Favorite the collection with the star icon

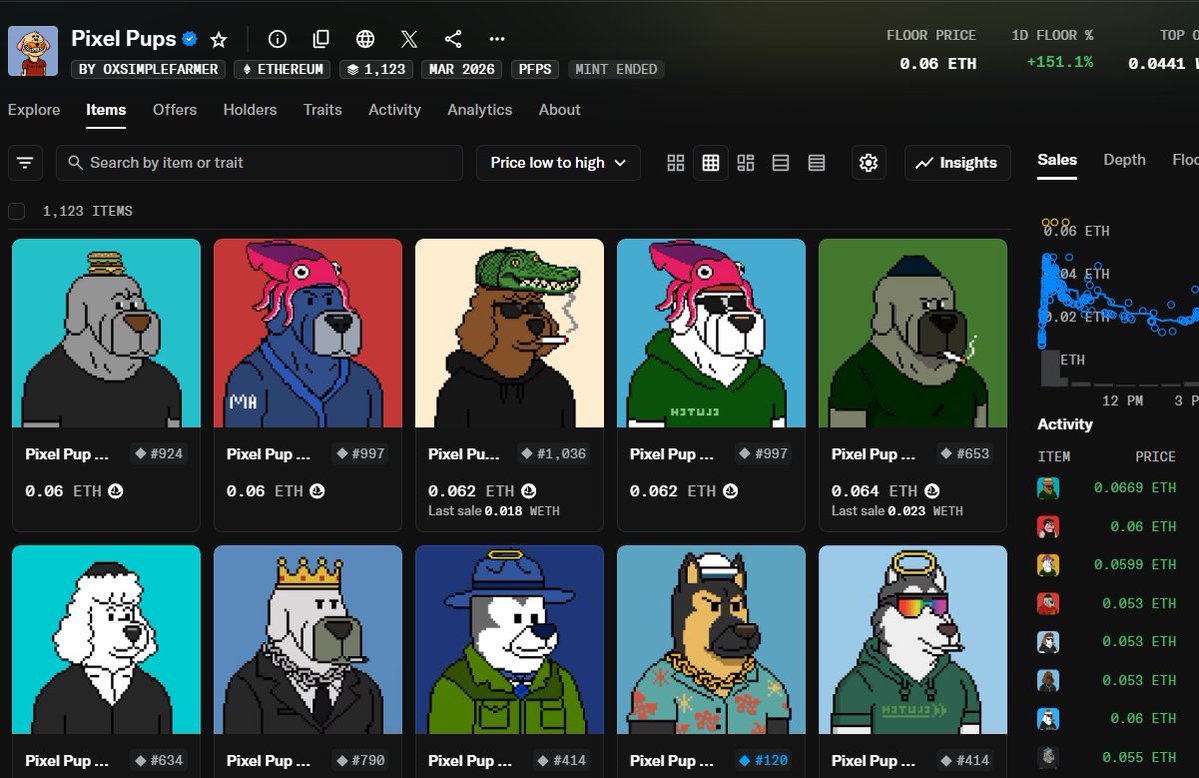pyautogui.click(x=219, y=39)
